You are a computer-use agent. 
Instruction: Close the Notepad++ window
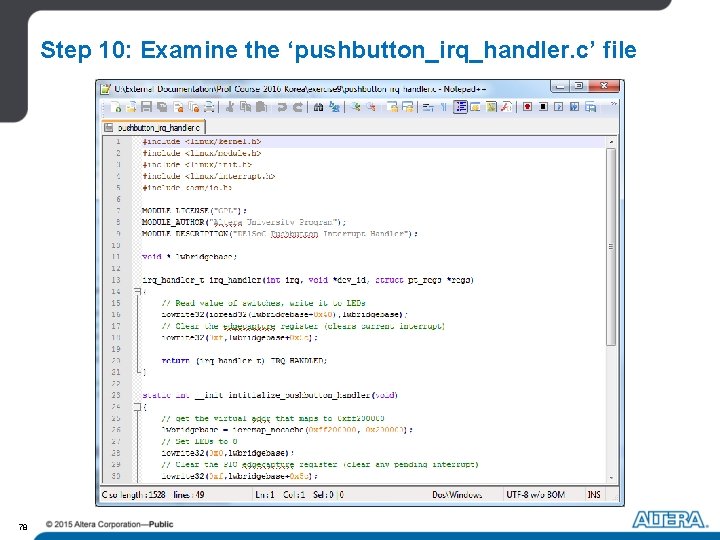[603, 85]
